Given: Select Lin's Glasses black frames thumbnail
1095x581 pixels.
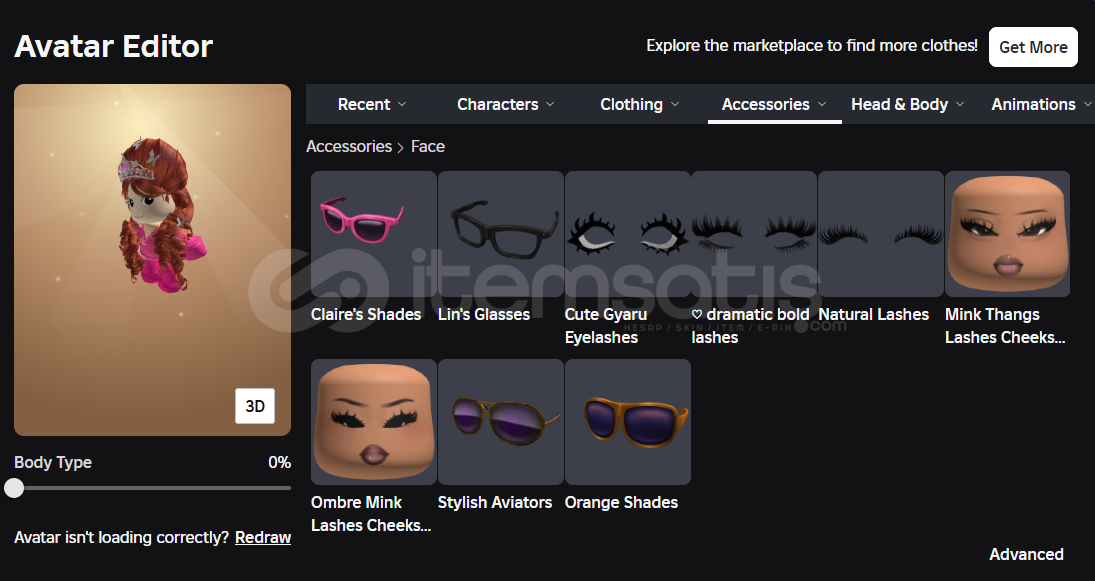Looking at the screenshot, I should (x=501, y=234).
